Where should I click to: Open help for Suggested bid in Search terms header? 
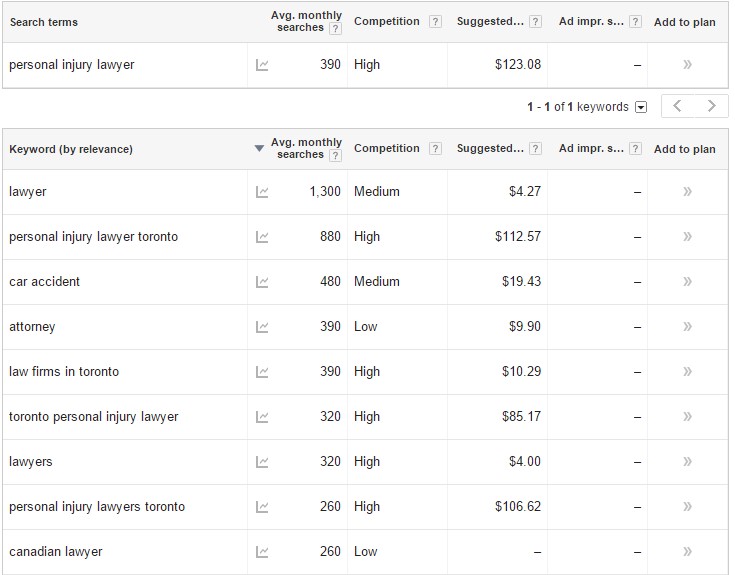pos(536,22)
